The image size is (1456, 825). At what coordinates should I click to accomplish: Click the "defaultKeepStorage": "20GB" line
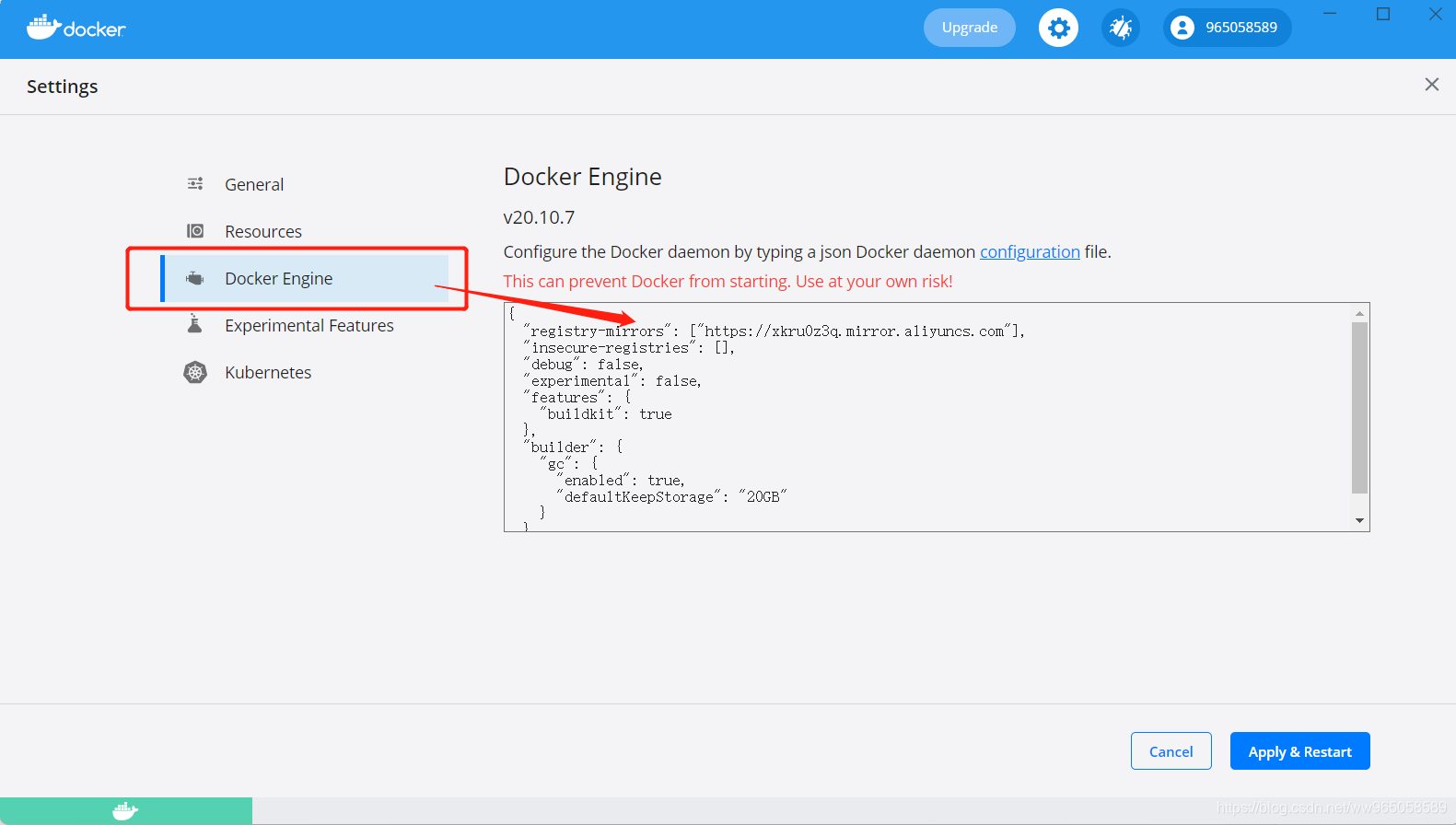click(x=671, y=497)
